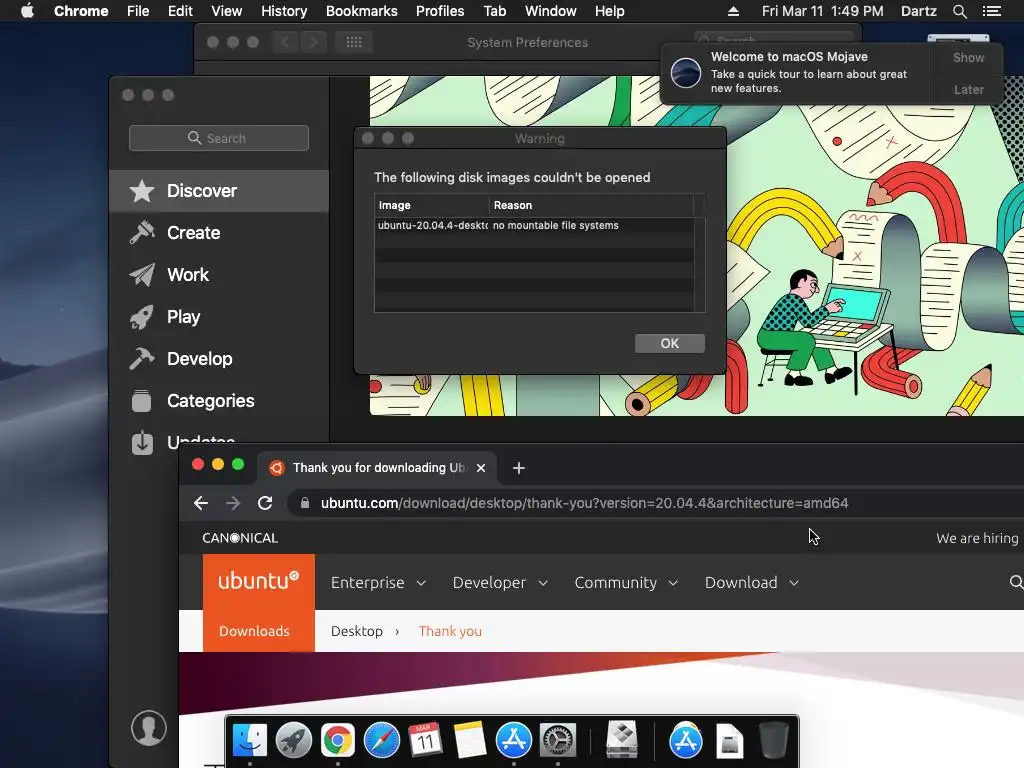
Task: Click back arrow in System Preferences window
Action: tap(285, 42)
